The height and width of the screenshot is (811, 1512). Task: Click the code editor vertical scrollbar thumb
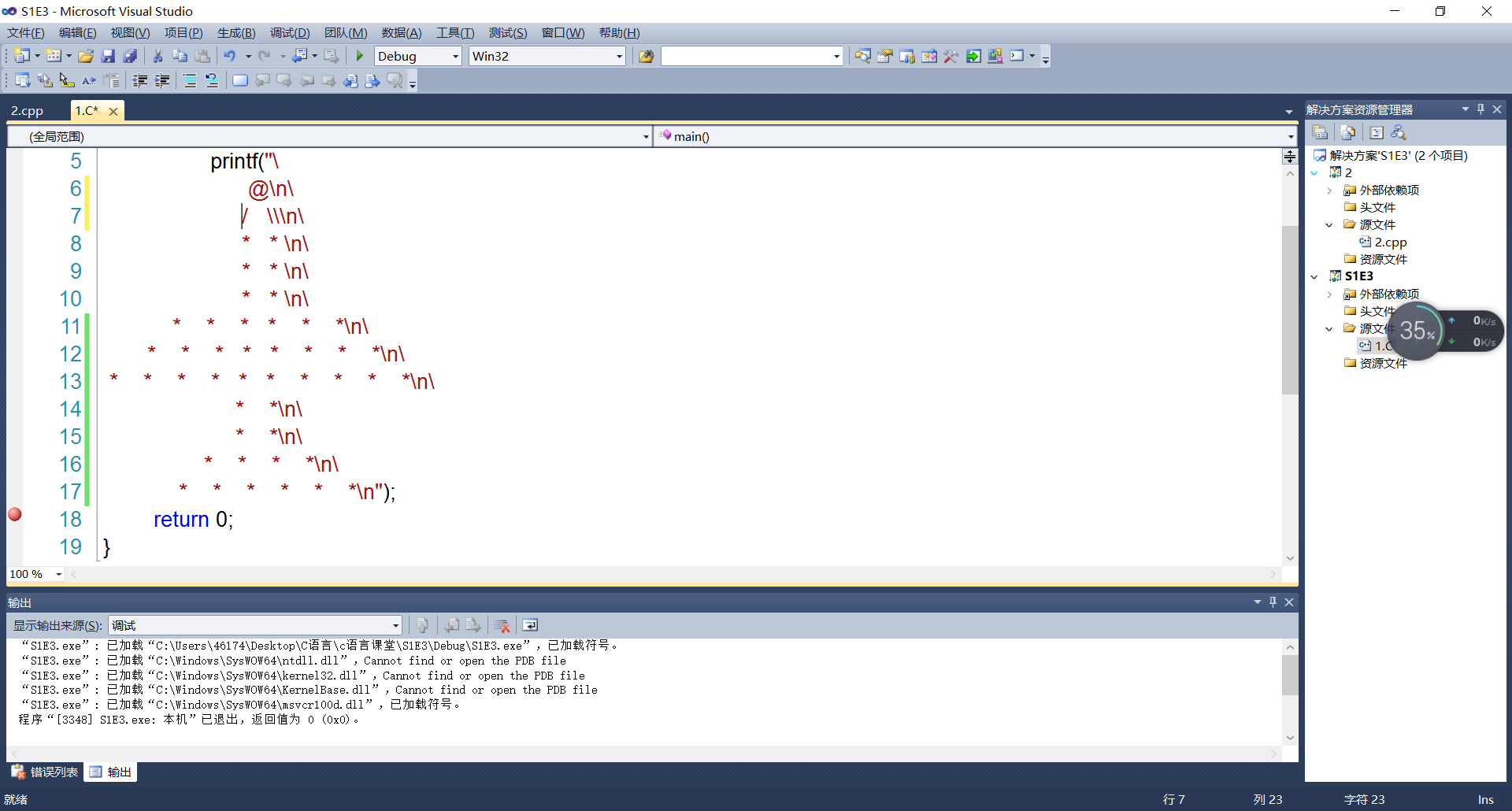1290,309
